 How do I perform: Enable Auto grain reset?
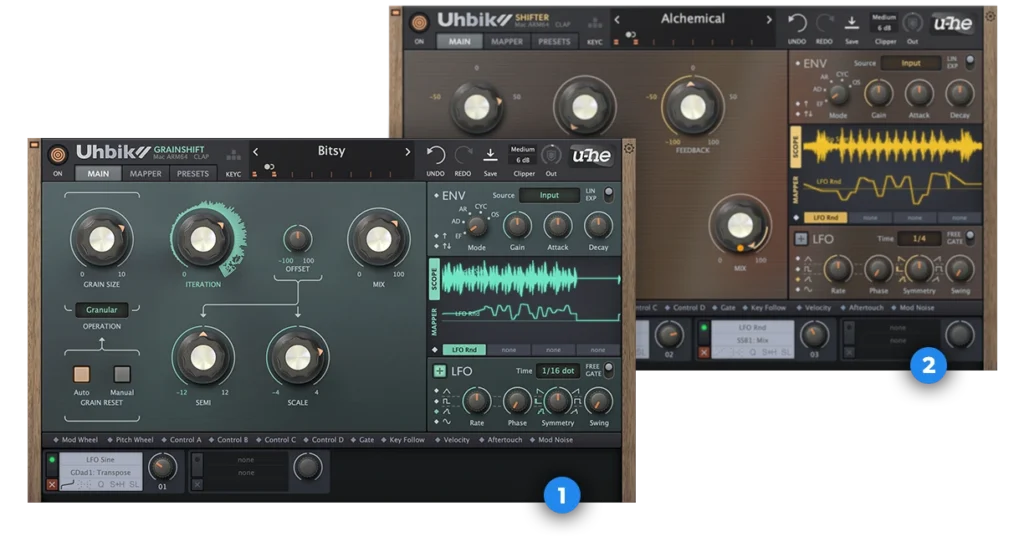(x=82, y=375)
